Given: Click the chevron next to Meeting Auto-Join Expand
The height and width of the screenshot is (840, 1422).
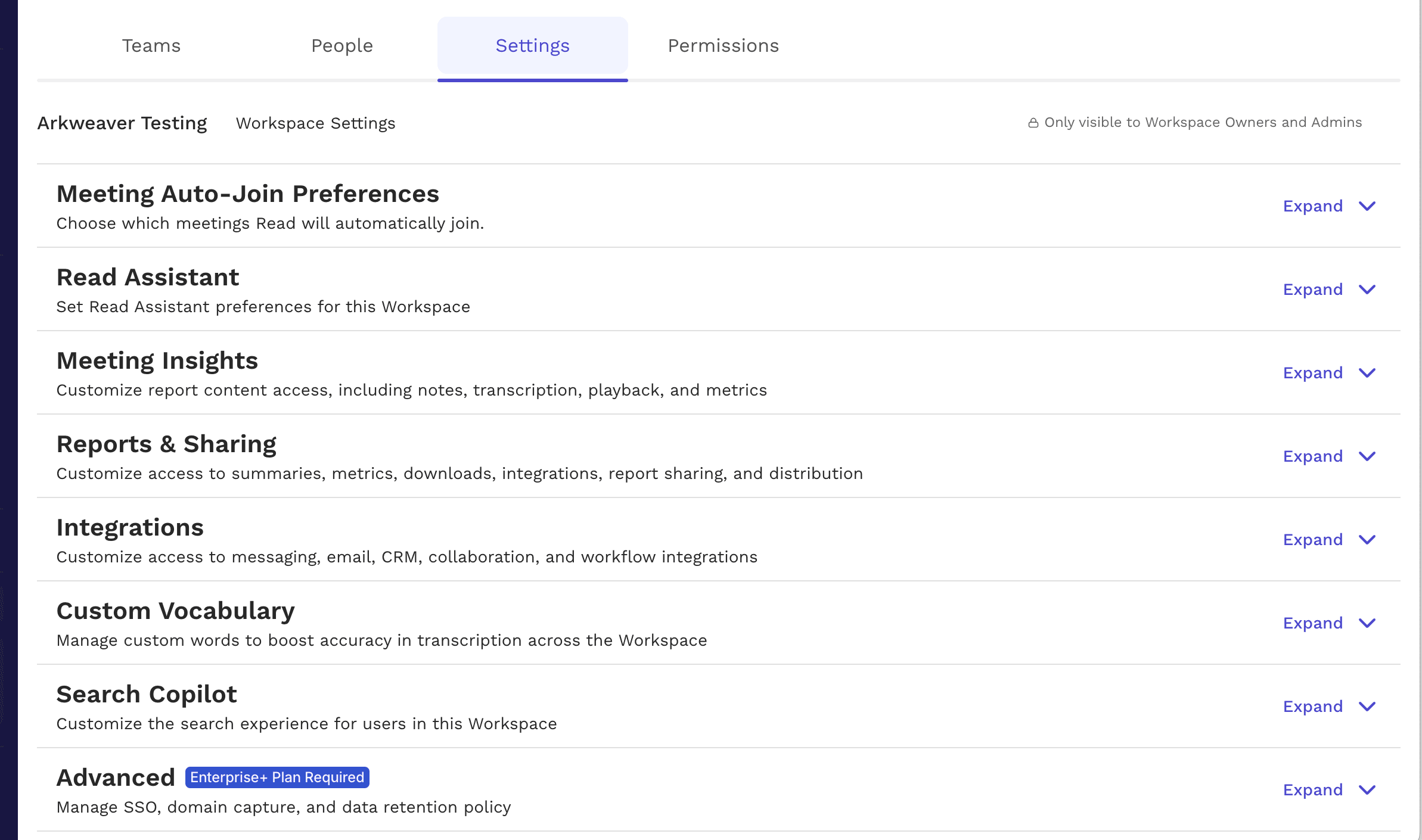Looking at the screenshot, I should 1367,207.
